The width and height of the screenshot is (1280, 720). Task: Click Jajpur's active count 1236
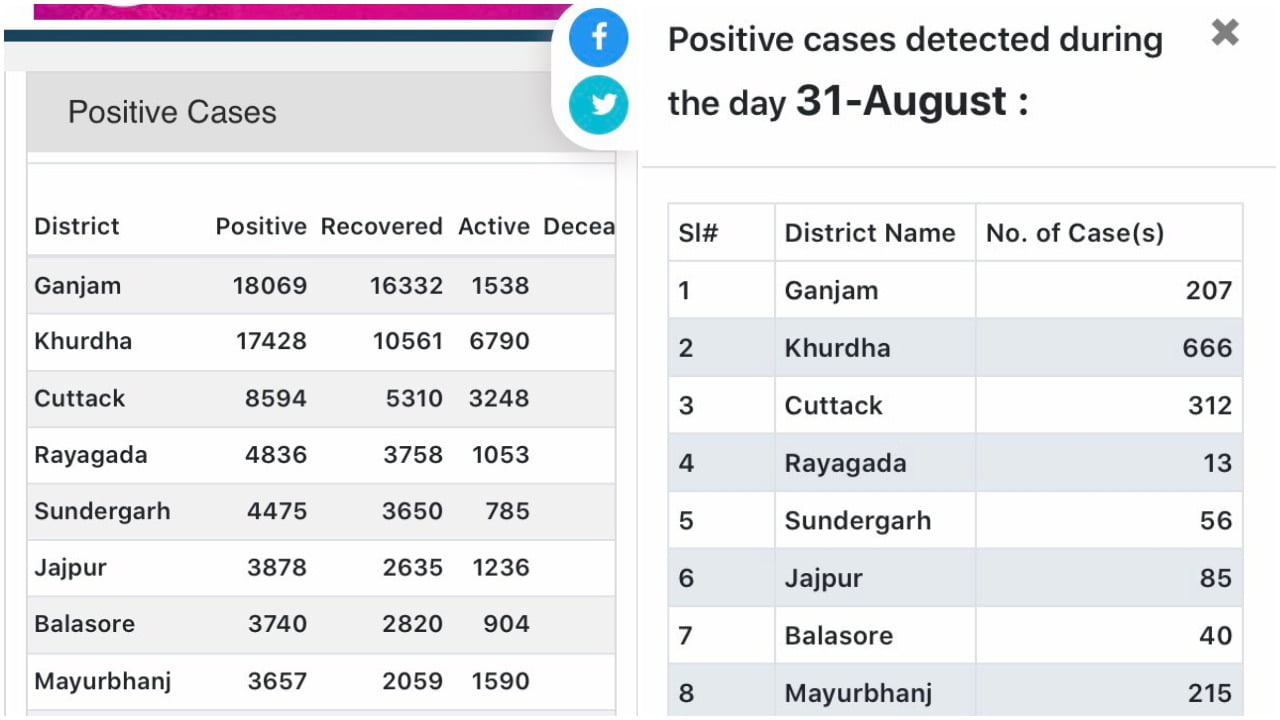(x=500, y=568)
